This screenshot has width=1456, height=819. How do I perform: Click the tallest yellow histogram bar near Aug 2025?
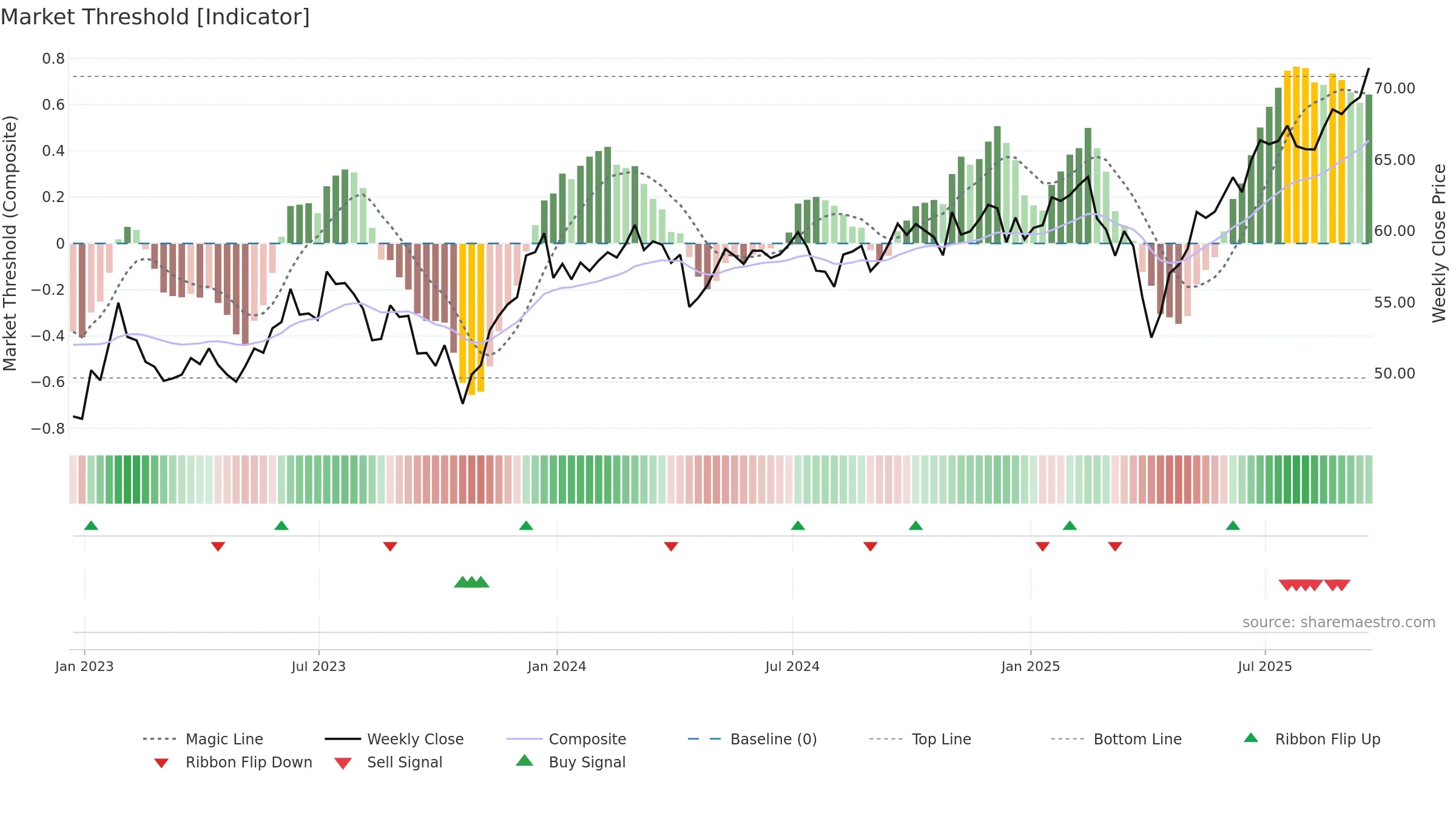click(1296, 155)
